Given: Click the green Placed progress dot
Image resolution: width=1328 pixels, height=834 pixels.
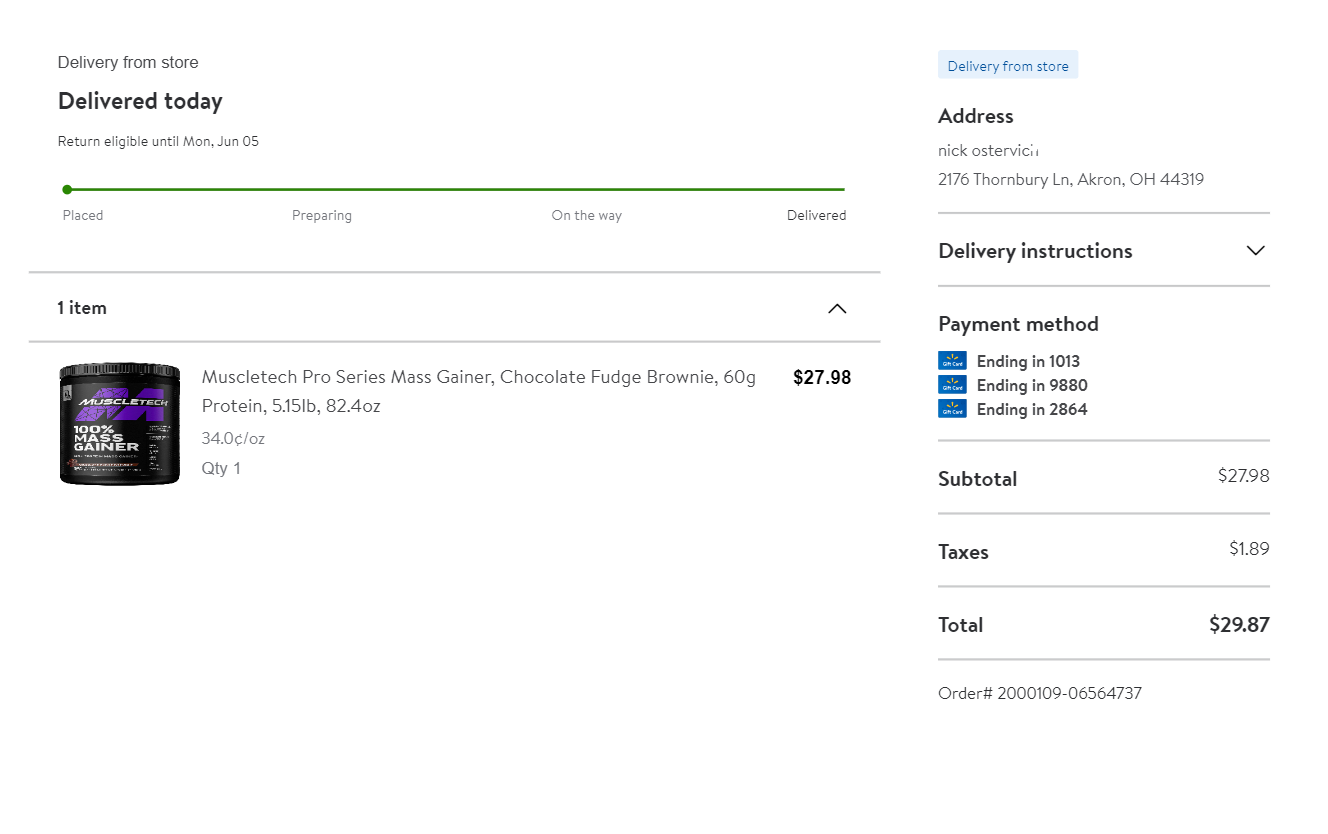Looking at the screenshot, I should point(67,189).
